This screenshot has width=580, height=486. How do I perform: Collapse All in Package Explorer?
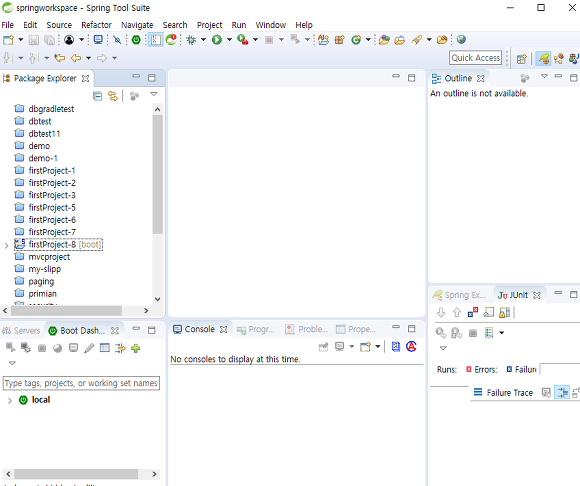pyautogui.click(x=97, y=96)
